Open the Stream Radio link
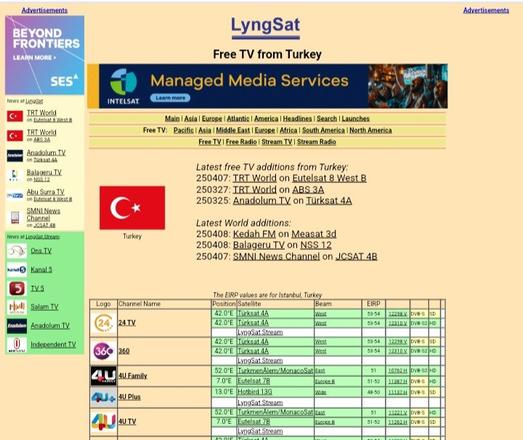 (x=317, y=142)
